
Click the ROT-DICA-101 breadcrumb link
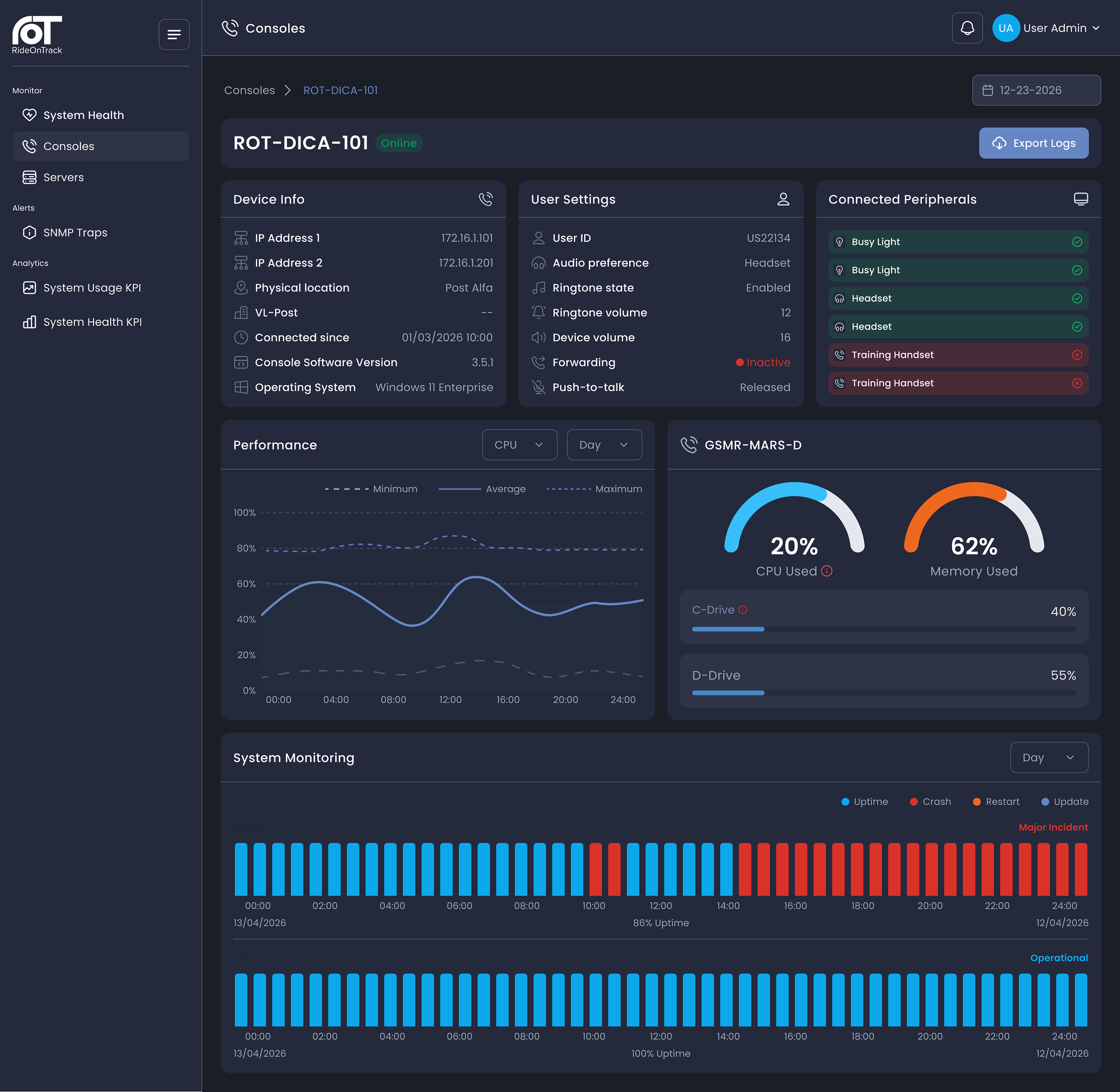point(340,90)
